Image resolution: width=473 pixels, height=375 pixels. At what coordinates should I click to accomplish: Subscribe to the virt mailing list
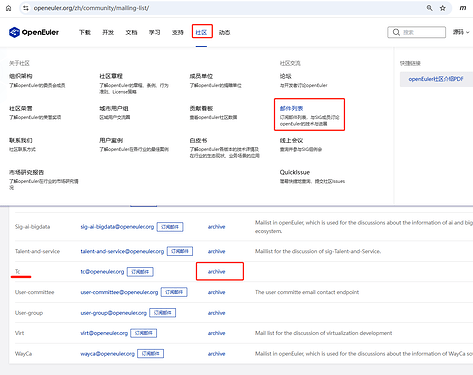144,333
